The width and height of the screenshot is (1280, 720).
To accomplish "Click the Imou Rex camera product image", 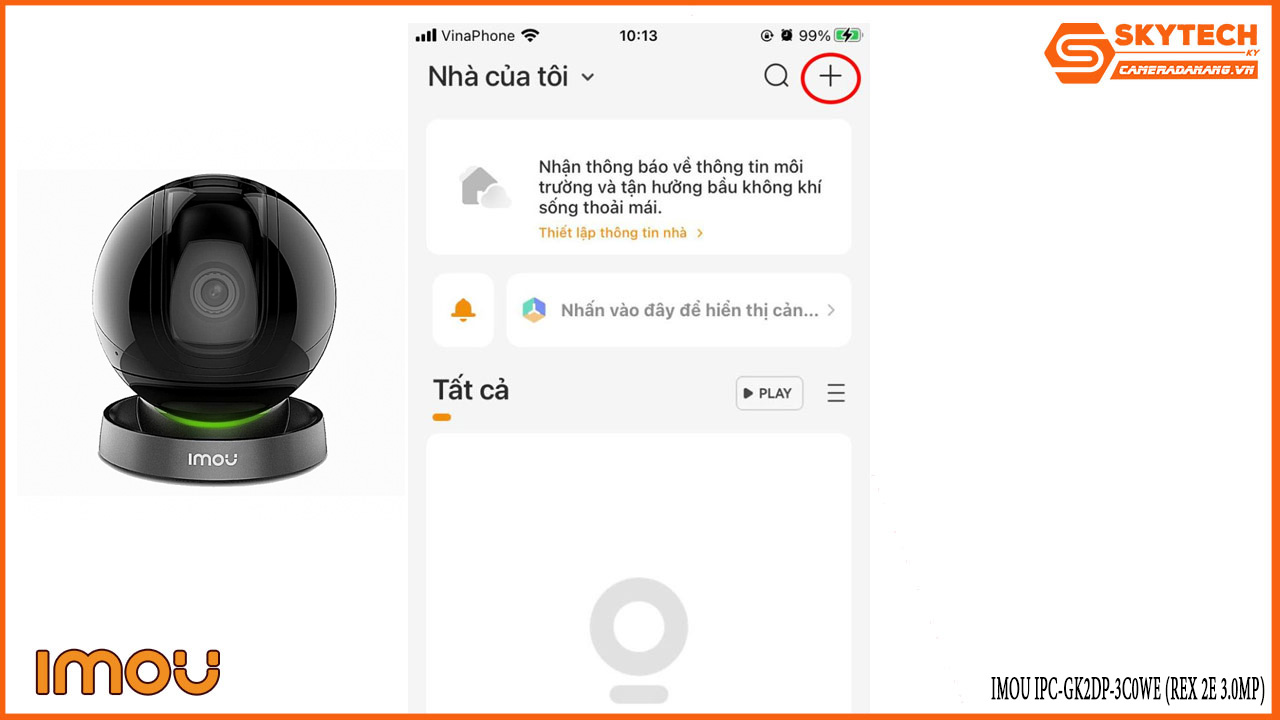I will pos(212,332).
